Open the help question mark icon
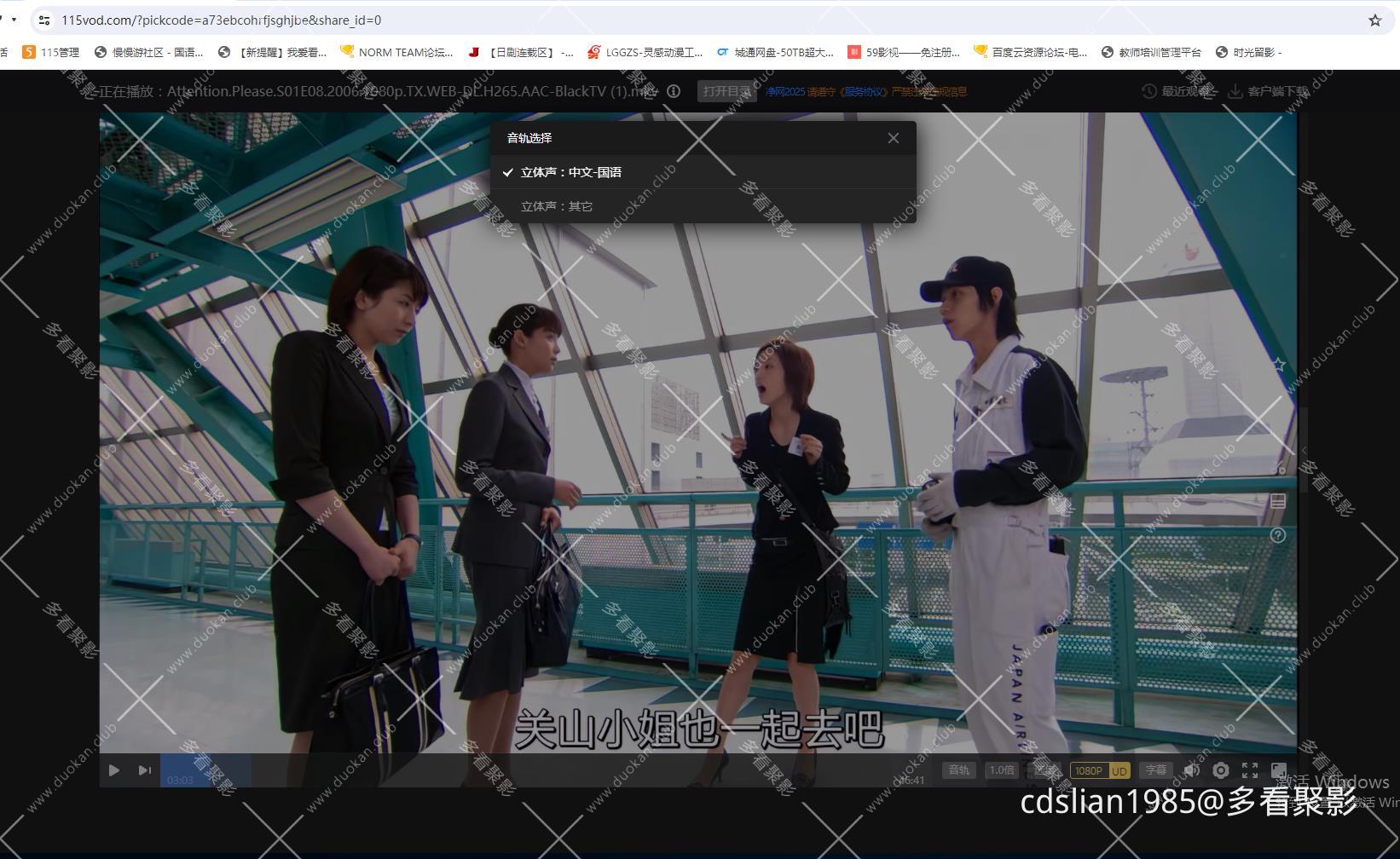The width and height of the screenshot is (1400, 859). [x=1278, y=535]
